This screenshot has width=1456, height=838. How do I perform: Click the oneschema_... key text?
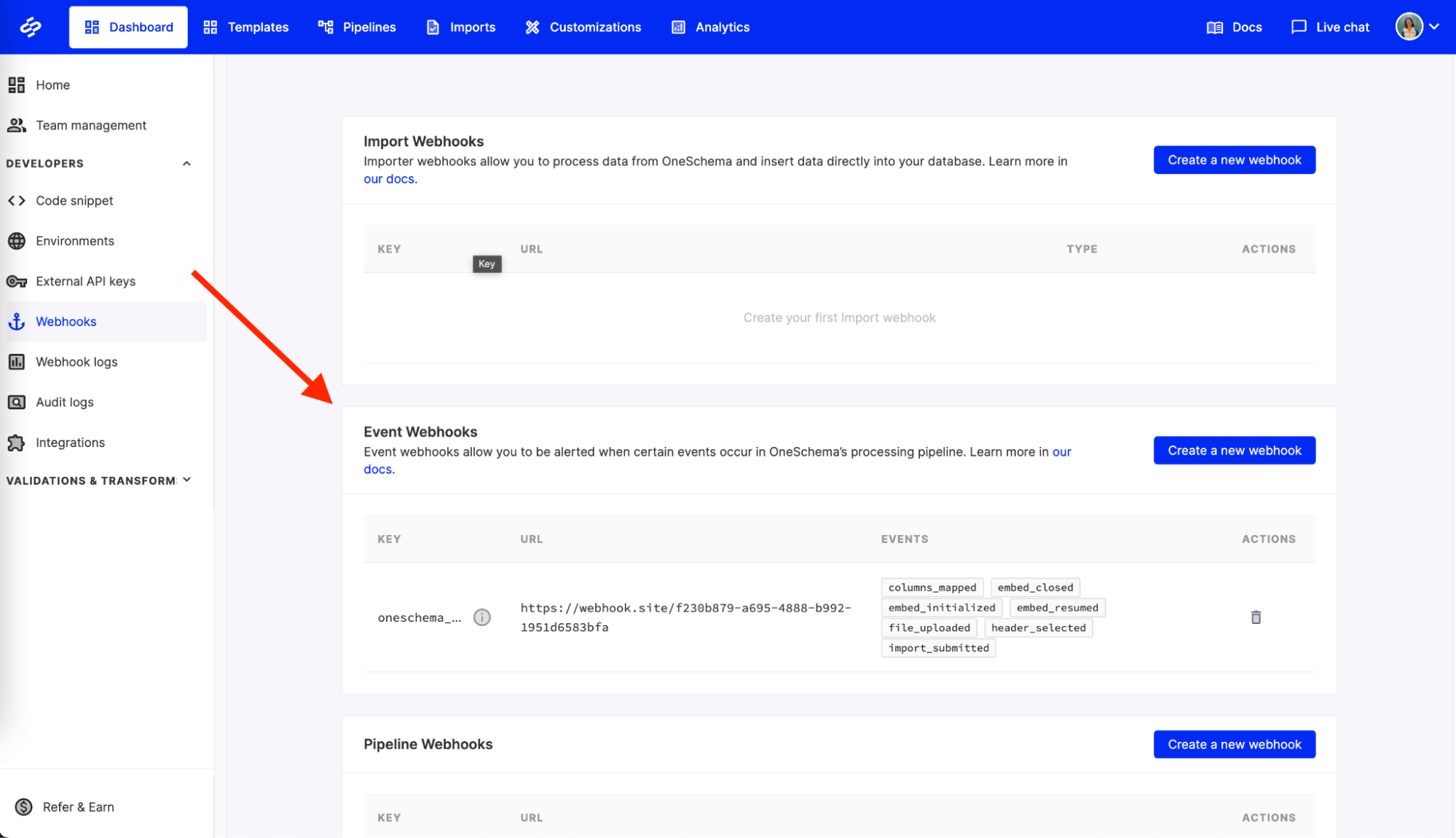click(420, 617)
